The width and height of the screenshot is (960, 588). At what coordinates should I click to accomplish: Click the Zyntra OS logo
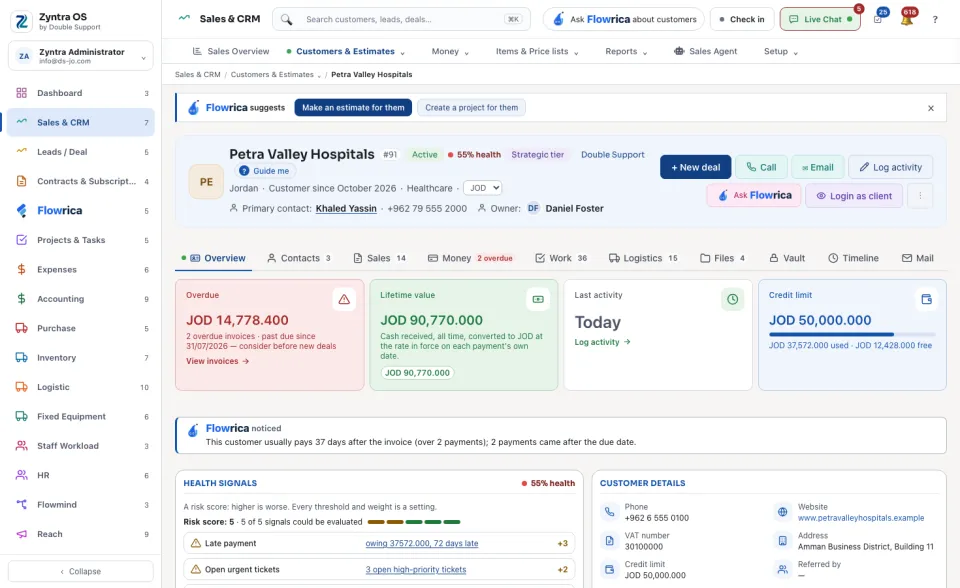pos(21,21)
